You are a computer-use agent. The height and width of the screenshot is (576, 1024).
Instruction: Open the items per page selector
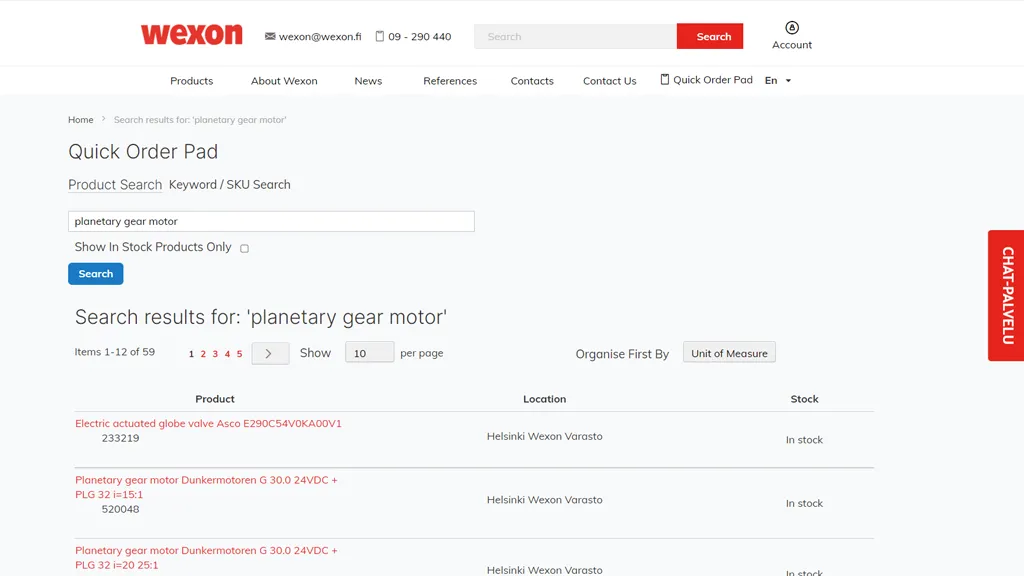[x=369, y=353]
